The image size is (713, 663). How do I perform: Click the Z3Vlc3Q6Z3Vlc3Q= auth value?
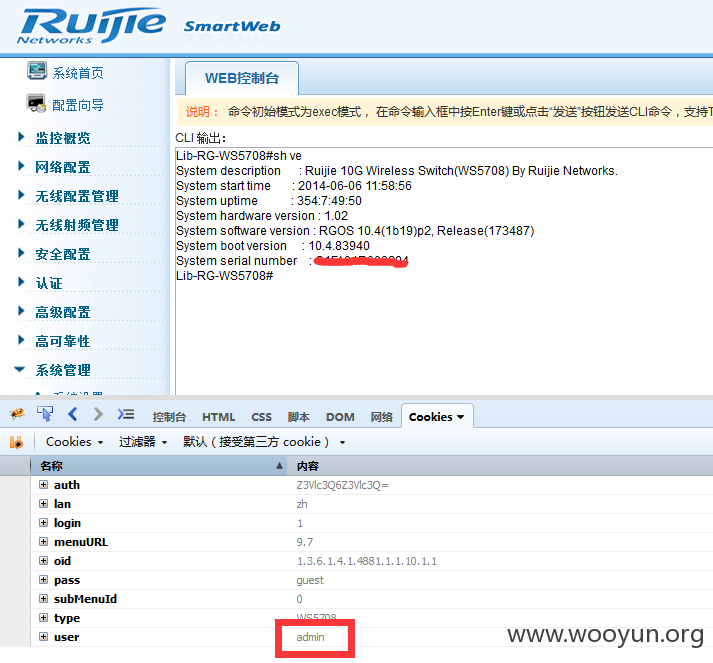[342, 485]
